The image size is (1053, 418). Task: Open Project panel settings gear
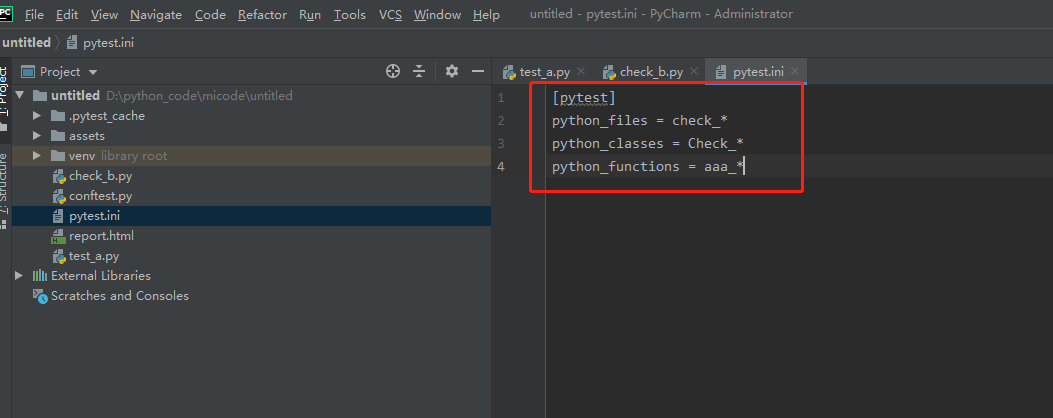click(x=452, y=71)
